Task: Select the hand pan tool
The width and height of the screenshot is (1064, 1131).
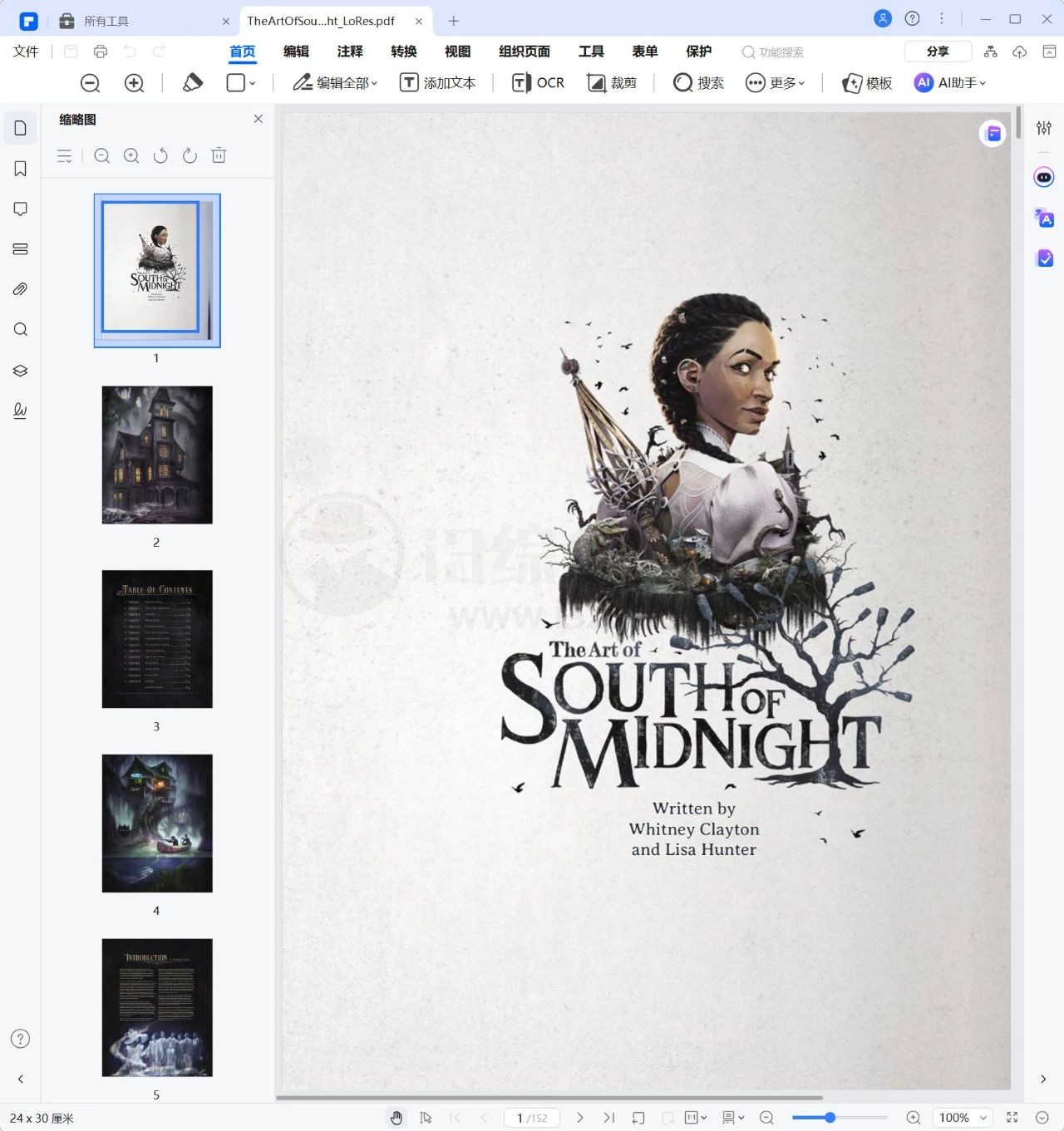Action: tap(397, 1118)
